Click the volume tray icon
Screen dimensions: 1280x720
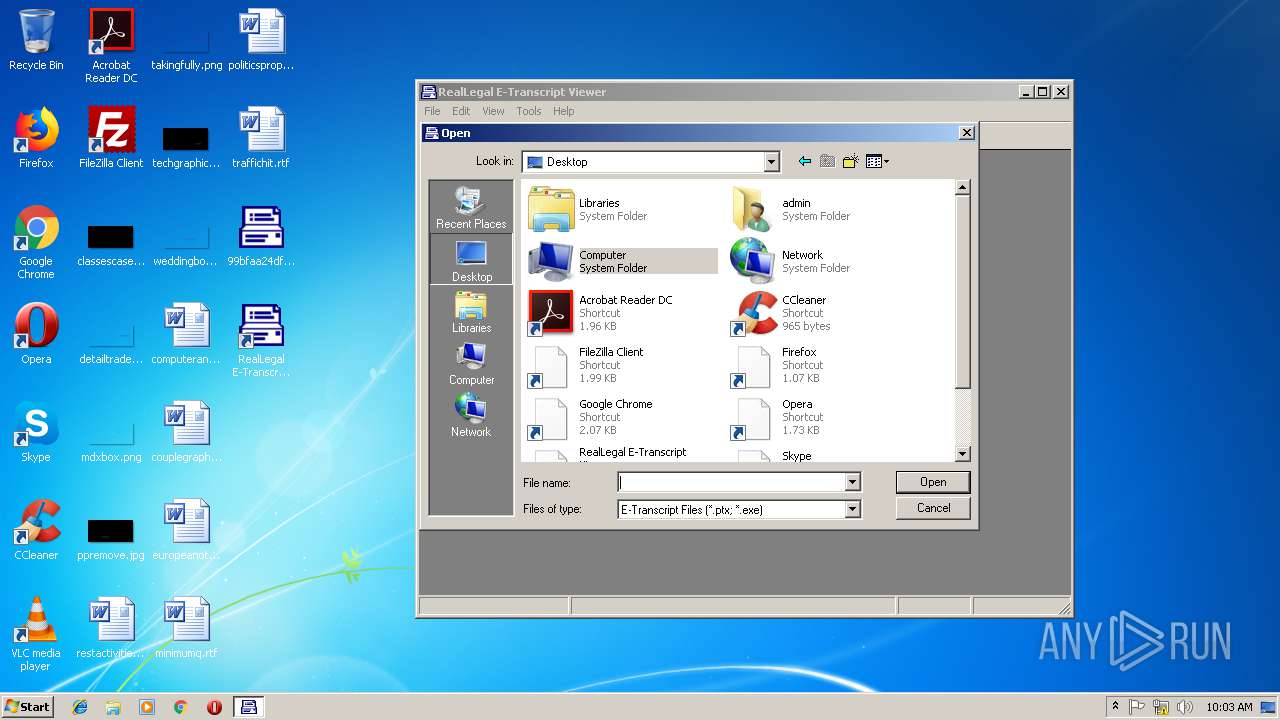click(1185, 707)
